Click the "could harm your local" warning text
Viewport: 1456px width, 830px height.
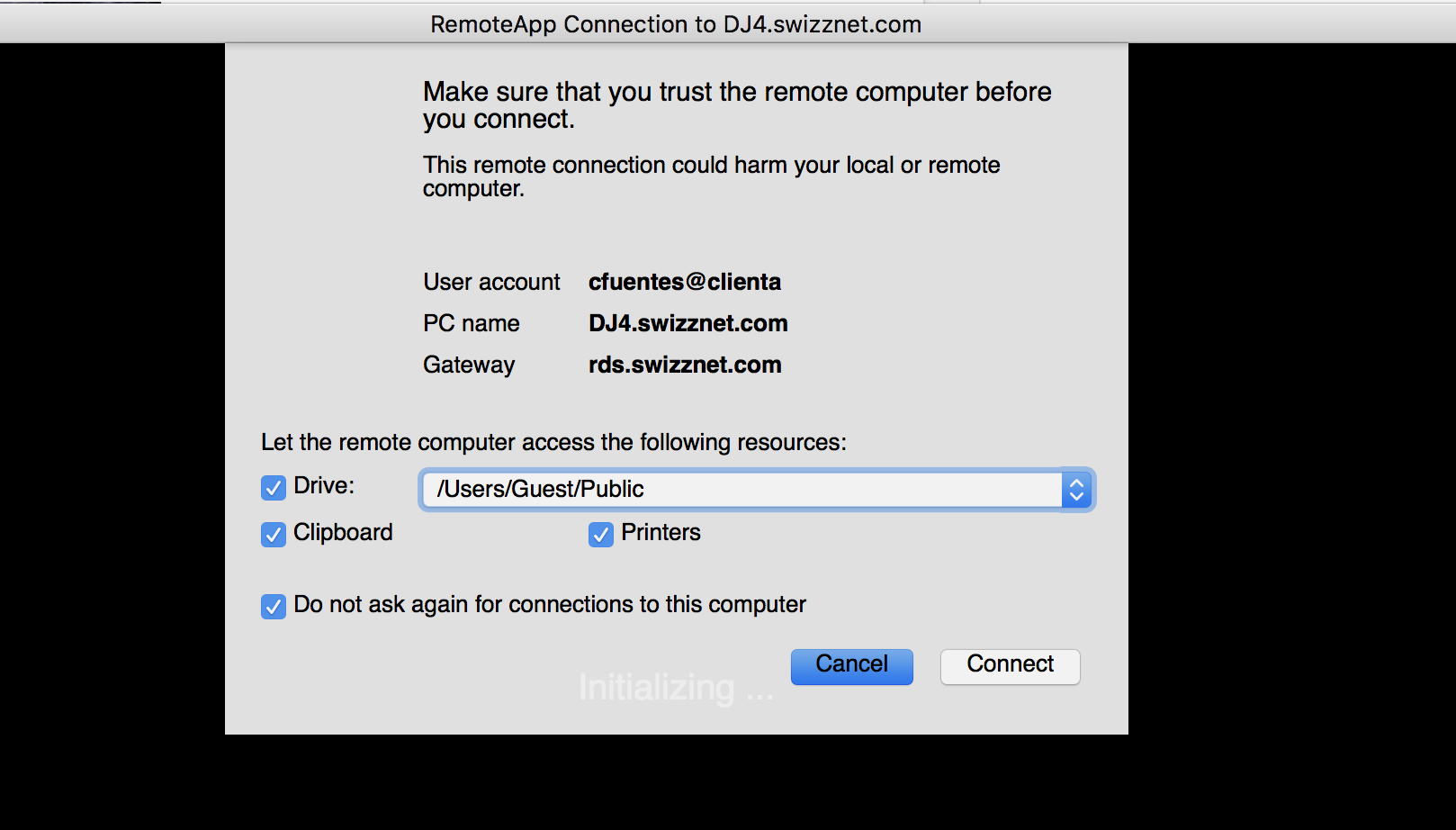(x=711, y=176)
